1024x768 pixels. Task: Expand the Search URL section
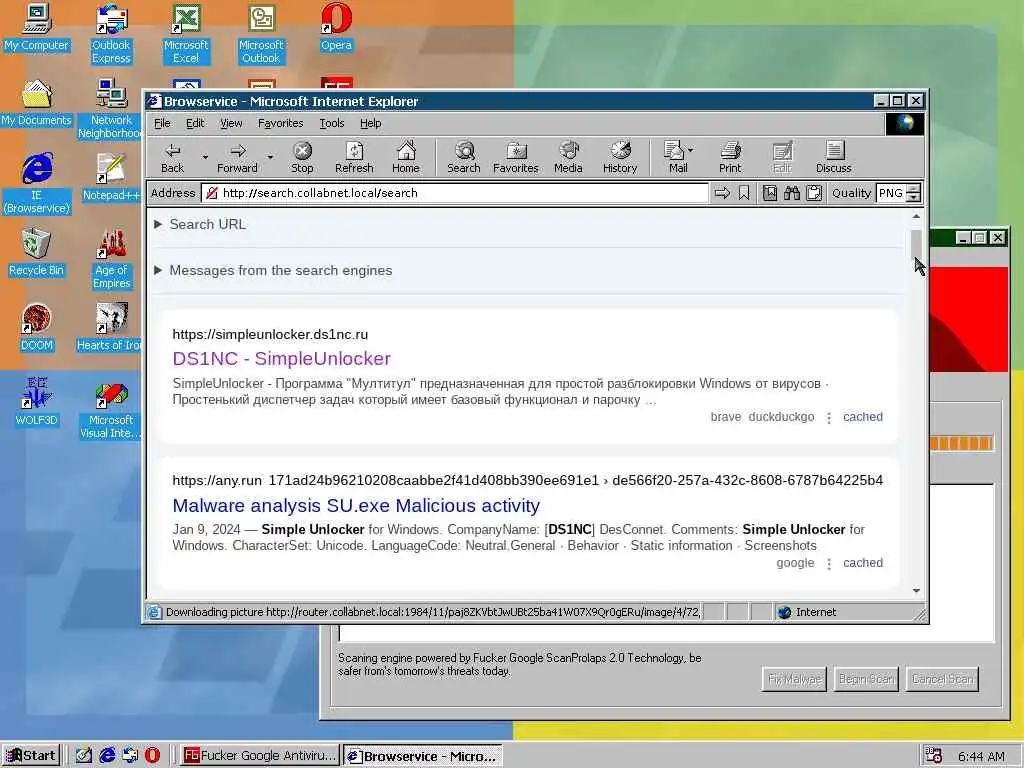tap(200, 224)
